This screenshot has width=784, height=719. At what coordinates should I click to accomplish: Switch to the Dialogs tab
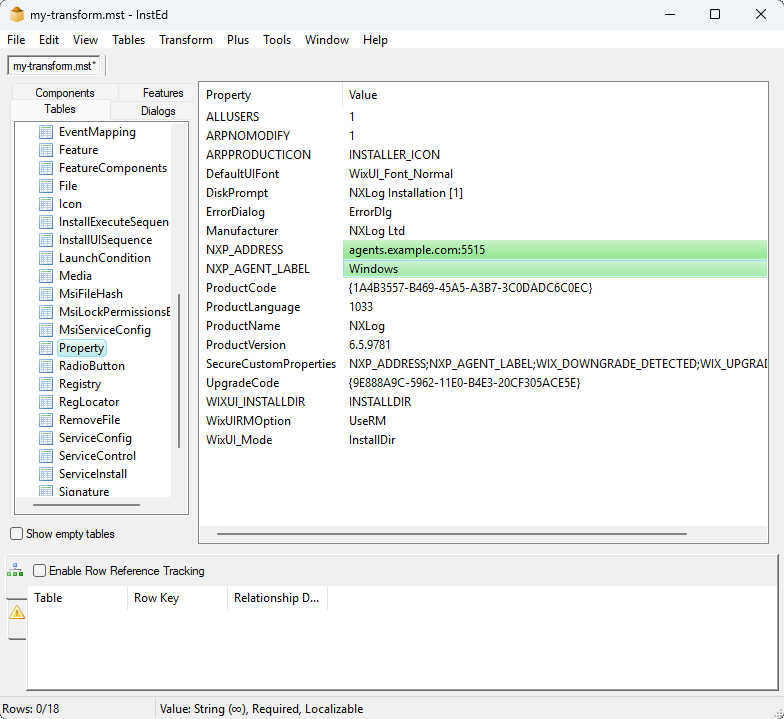158,111
